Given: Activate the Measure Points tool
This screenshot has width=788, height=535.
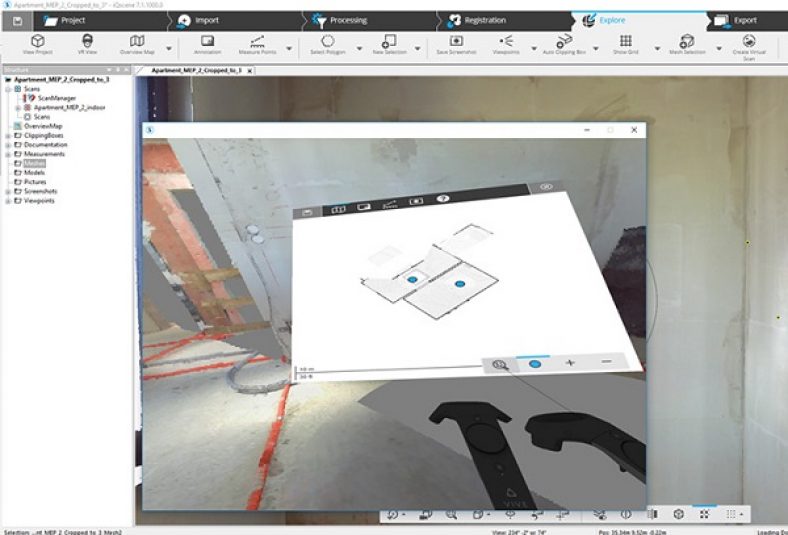Looking at the screenshot, I should [x=257, y=44].
